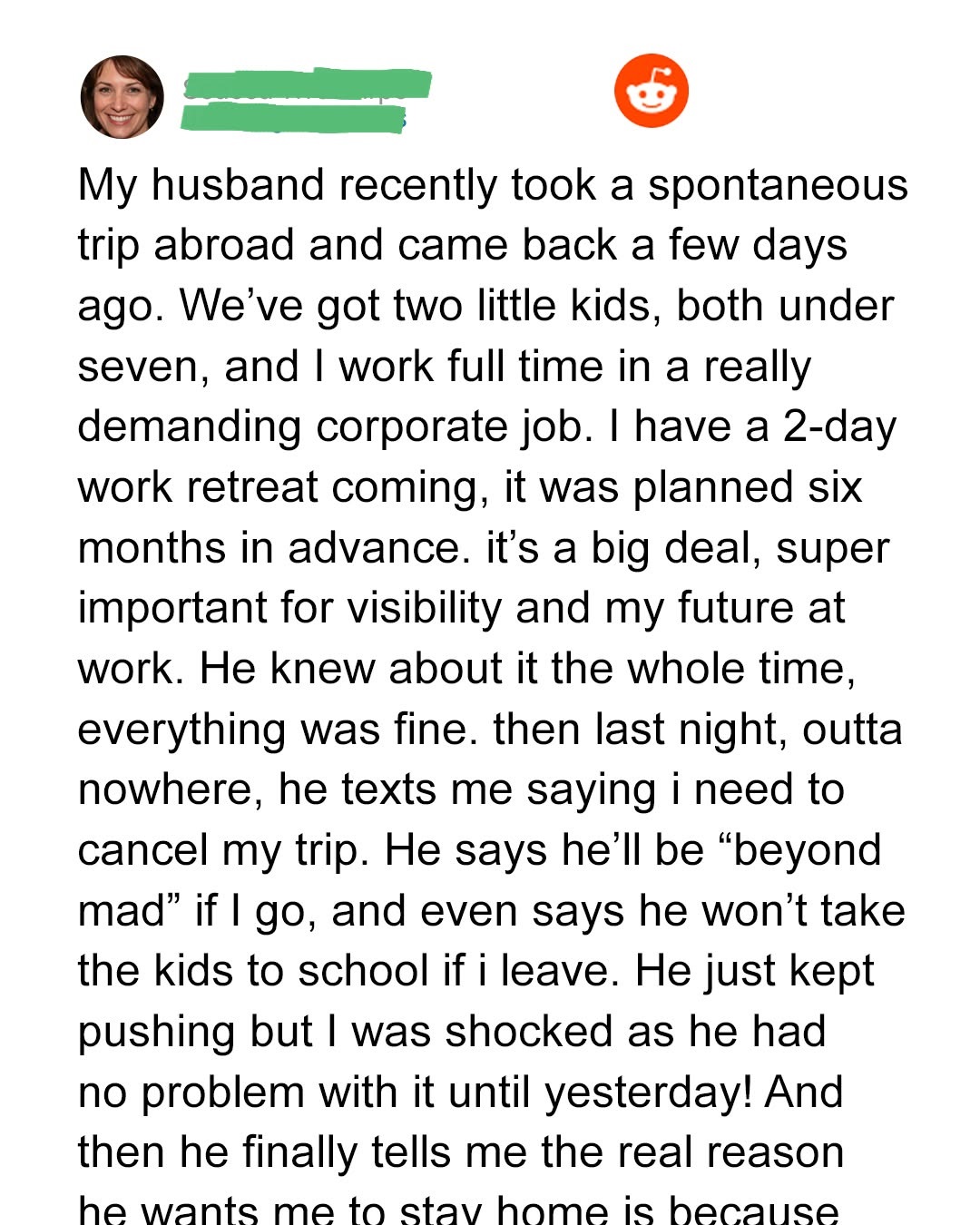Screen dimensions: 980x1225
Task: Click the lower green redacted subreddit bar
Action: 292,118
